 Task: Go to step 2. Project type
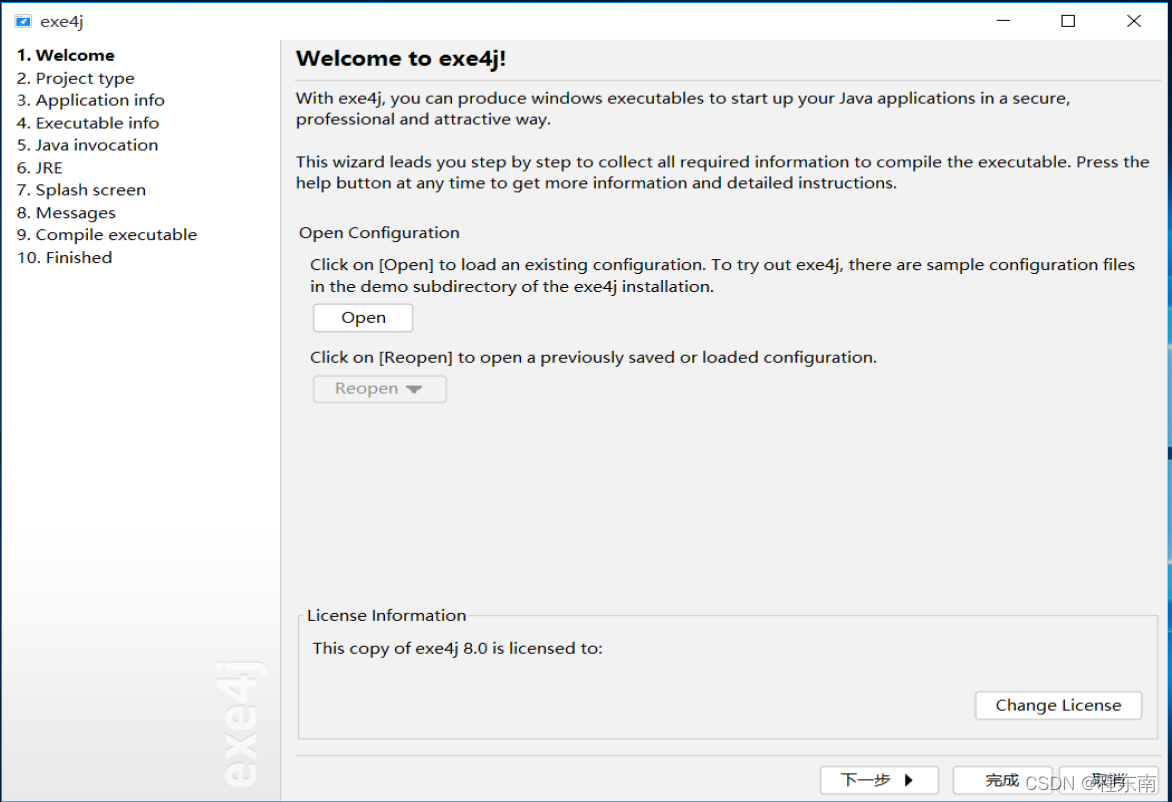[x=75, y=78]
